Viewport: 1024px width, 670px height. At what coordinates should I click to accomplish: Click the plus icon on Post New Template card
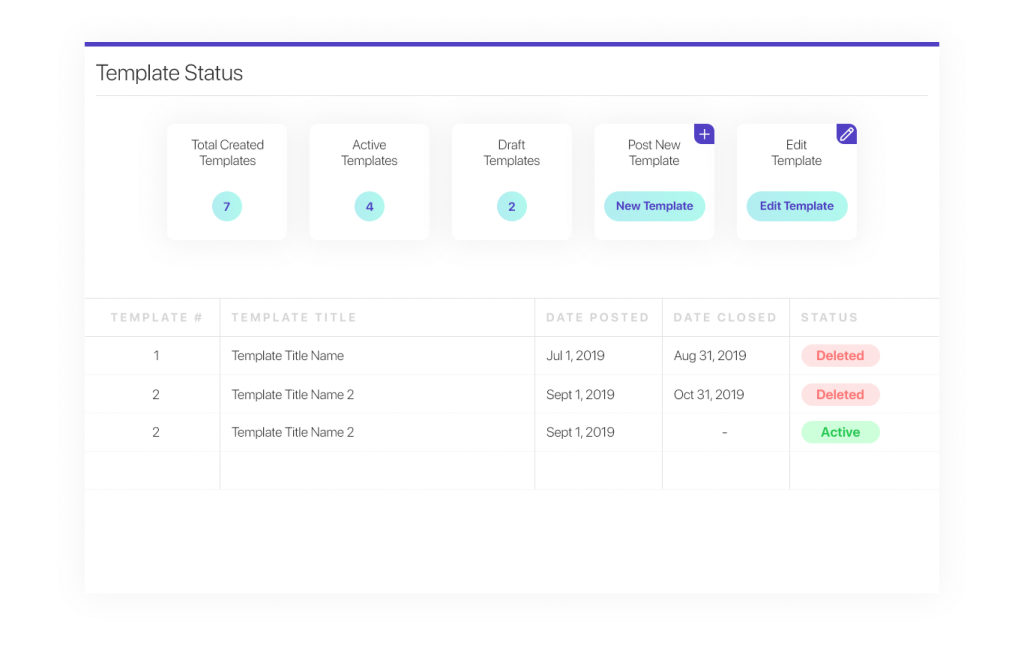click(704, 134)
